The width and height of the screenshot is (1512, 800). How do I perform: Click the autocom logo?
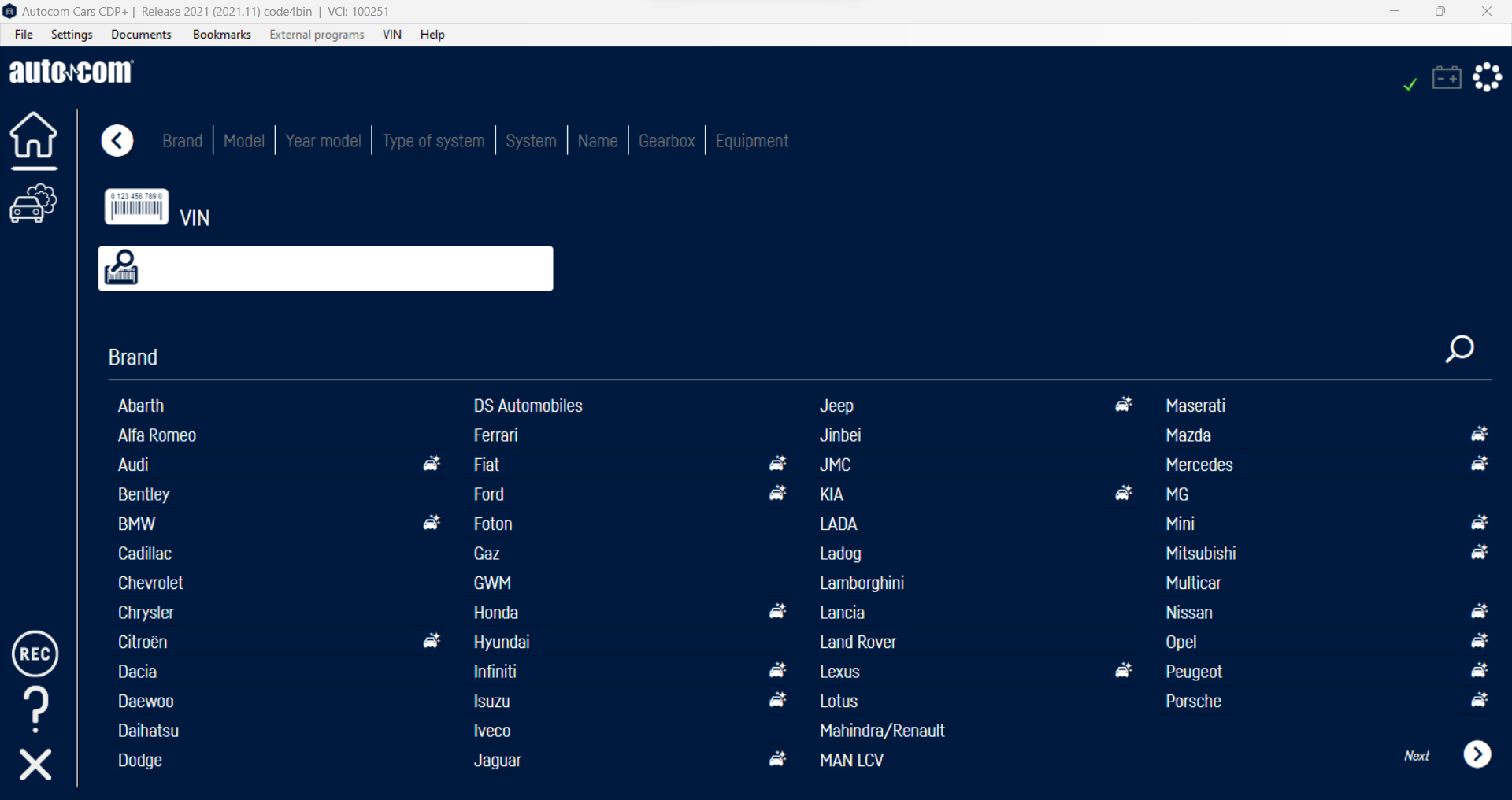click(71, 72)
